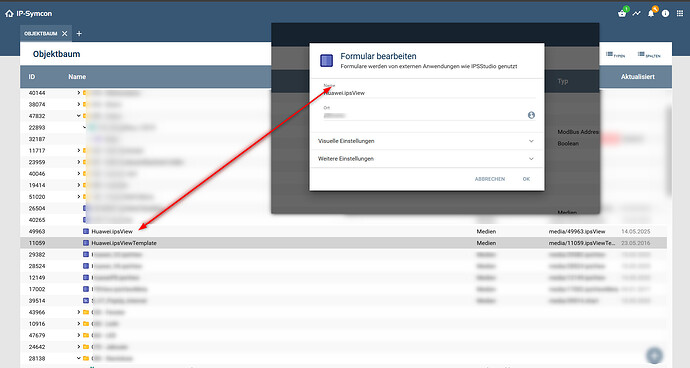This screenshot has width=690, height=368.
Task: Click the Abbrechen button
Action: 490,179
